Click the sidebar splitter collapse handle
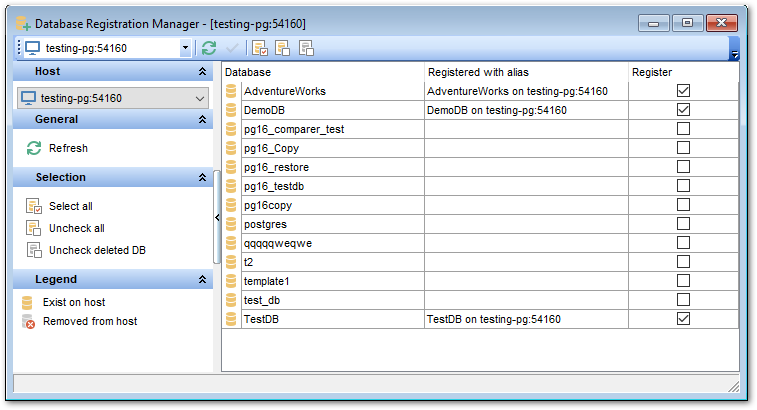Image resolution: width=757 pixels, height=410 pixels. click(217, 216)
